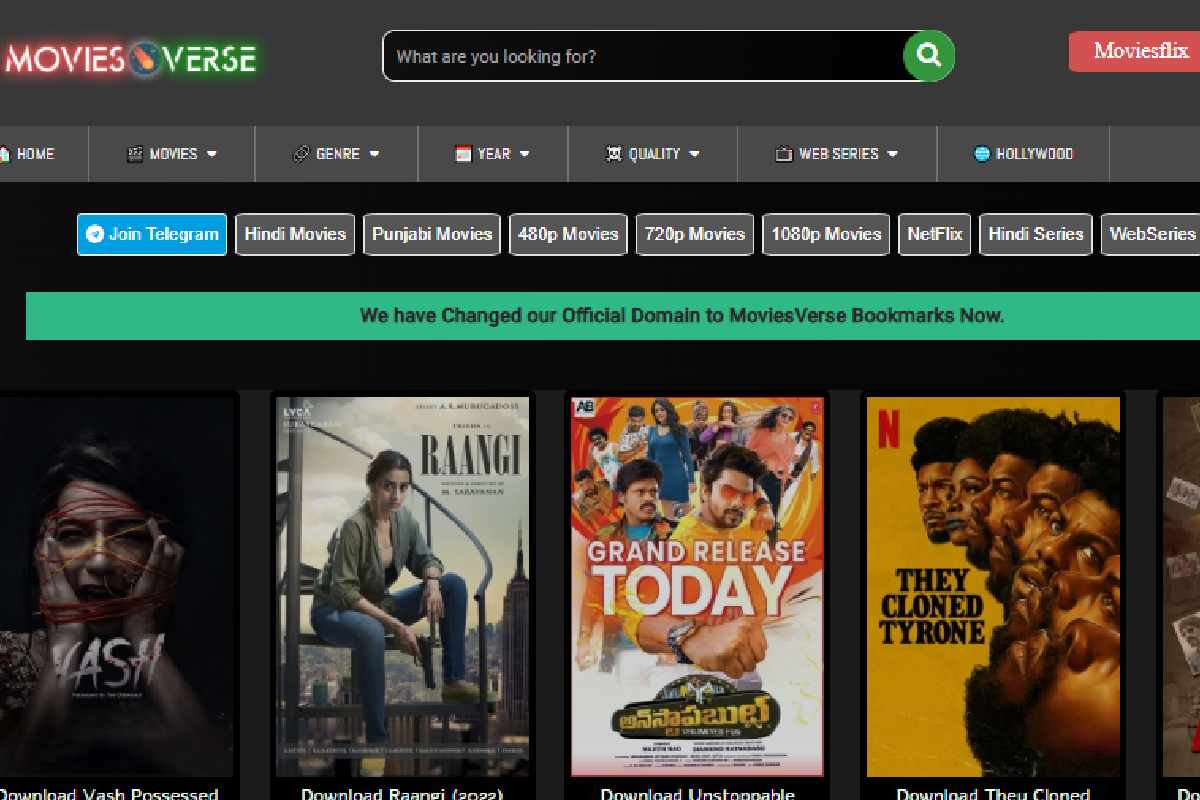The width and height of the screenshot is (1200, 800).
Task: Click the Join Telegram button
Action: 152,234
